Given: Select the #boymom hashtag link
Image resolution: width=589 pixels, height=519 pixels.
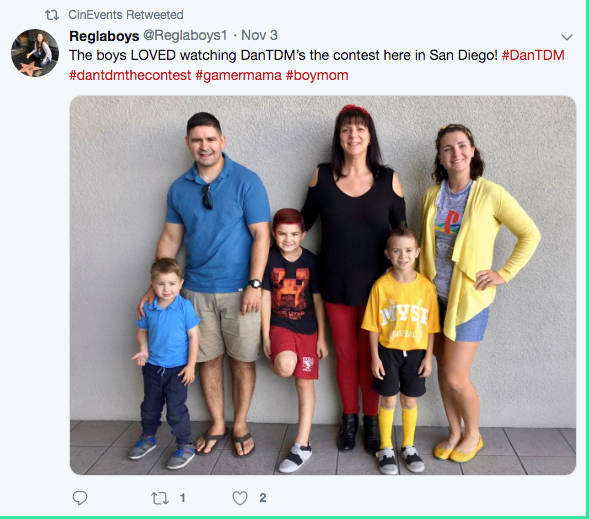Looking at the screenshot, I should (317, 75).
